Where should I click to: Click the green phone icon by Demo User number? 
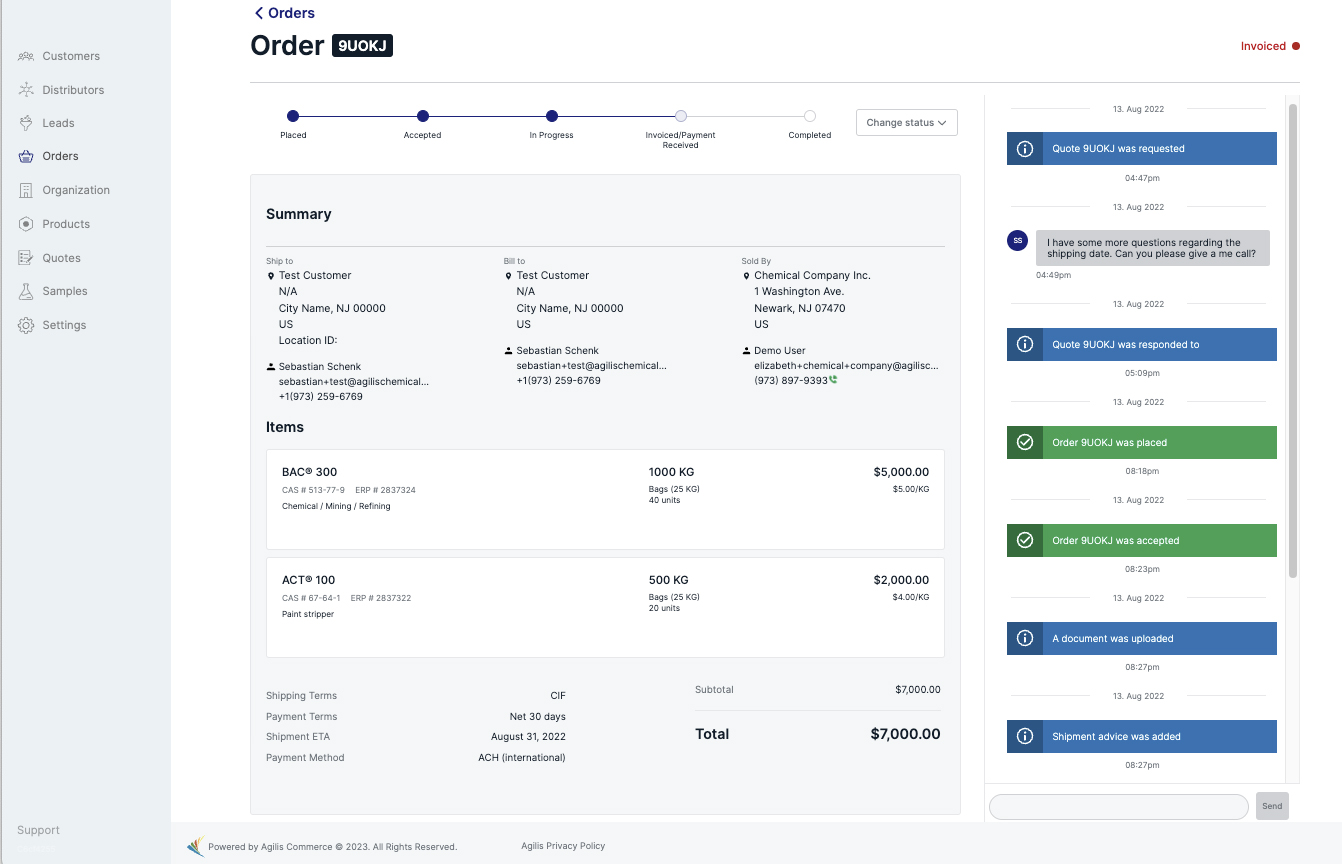(x=833, y=380)
